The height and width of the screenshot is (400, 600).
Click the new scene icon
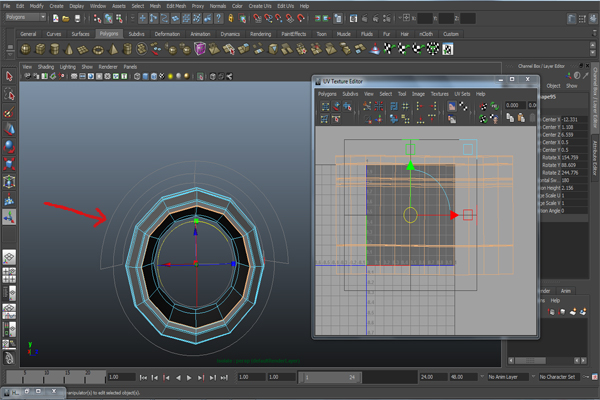pos(55,18)
